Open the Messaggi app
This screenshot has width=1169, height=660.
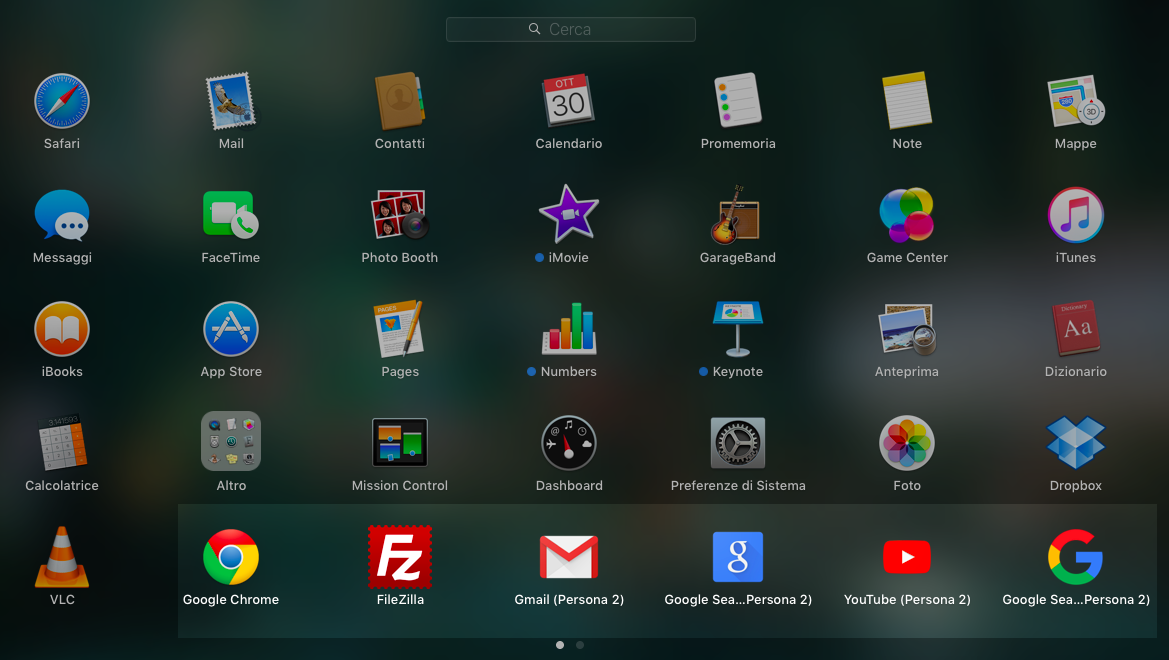[62, 216]
